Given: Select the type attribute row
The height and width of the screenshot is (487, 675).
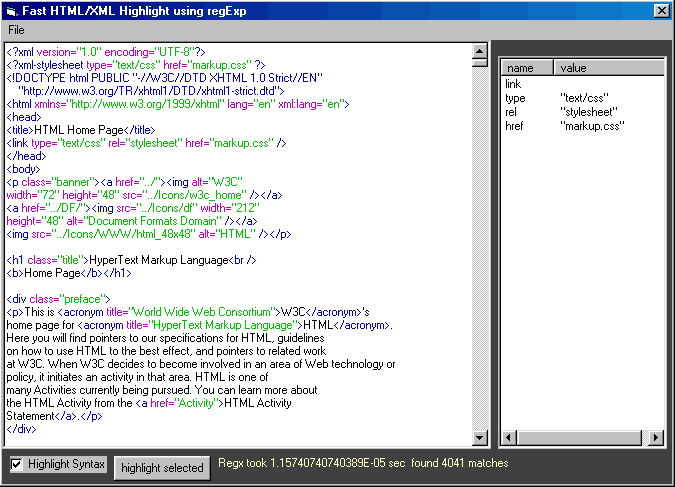Looking at the screenshot, I should (x=515, y=98).
